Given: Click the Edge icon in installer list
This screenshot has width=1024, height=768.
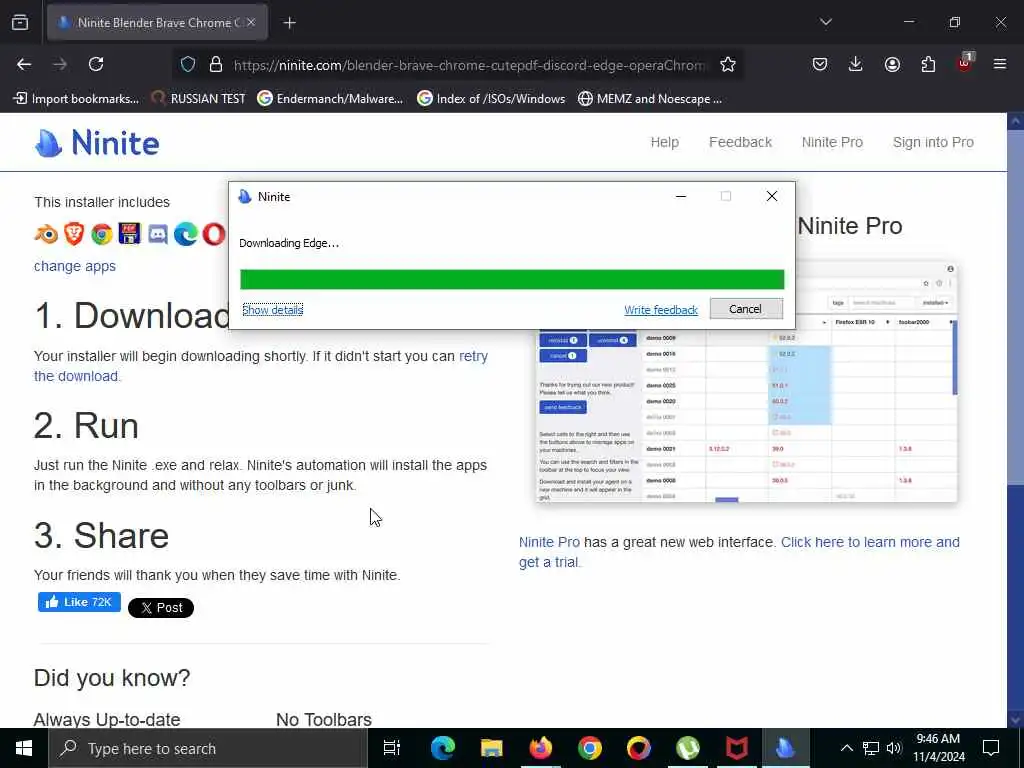Looking at the screenshot, I should (185, 234).
